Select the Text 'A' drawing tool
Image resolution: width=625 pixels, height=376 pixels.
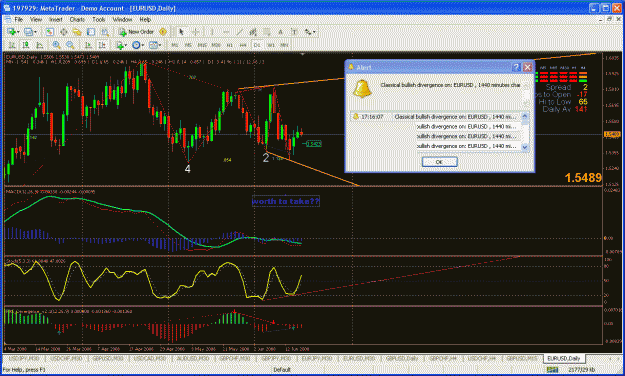(280, 32)
